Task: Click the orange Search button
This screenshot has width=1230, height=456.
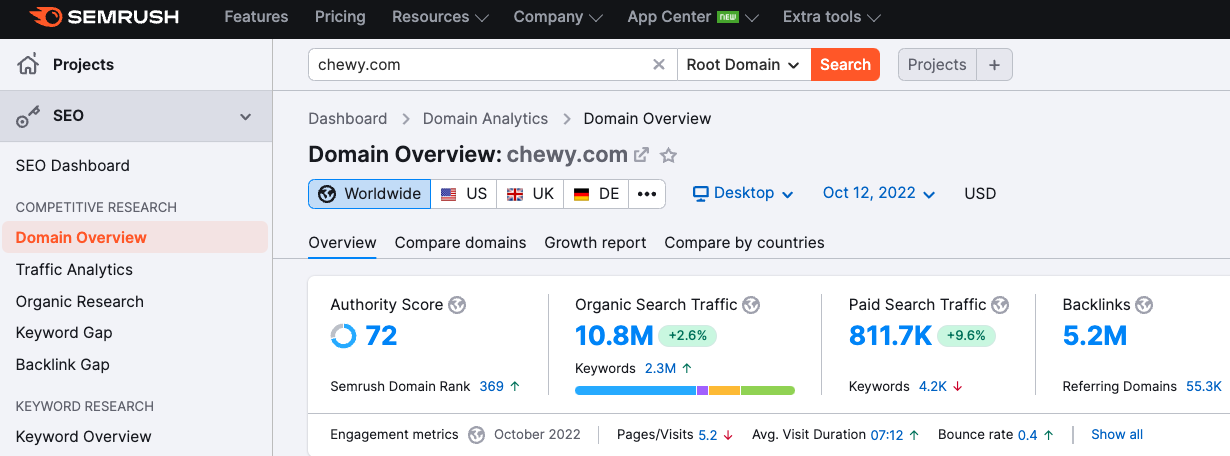Action: pyautogui.click(x=845, y=65)
